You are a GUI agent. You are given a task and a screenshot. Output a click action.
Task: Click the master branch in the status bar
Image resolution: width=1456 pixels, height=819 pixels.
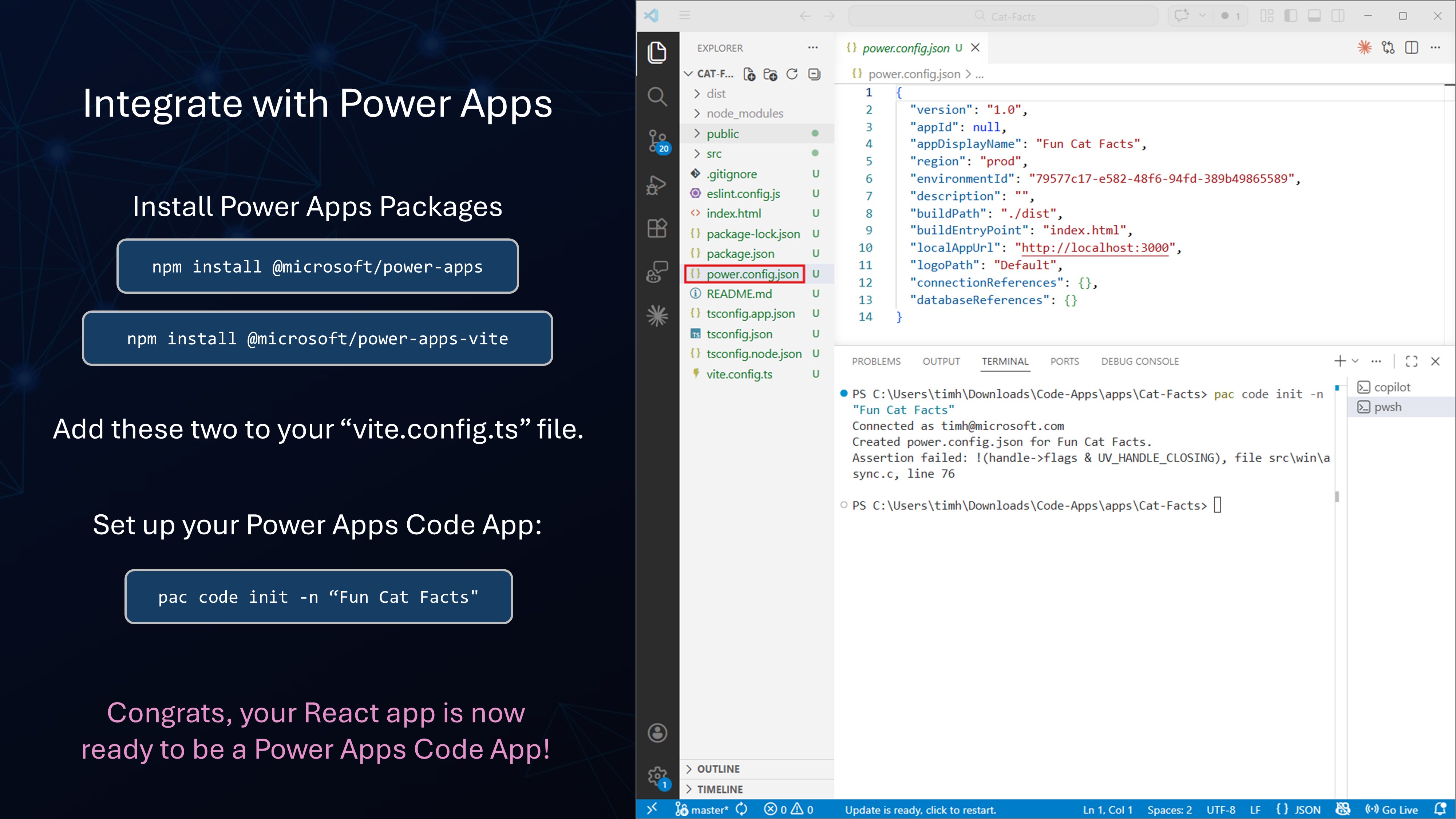pyautogui.click(x=703, y=810)
